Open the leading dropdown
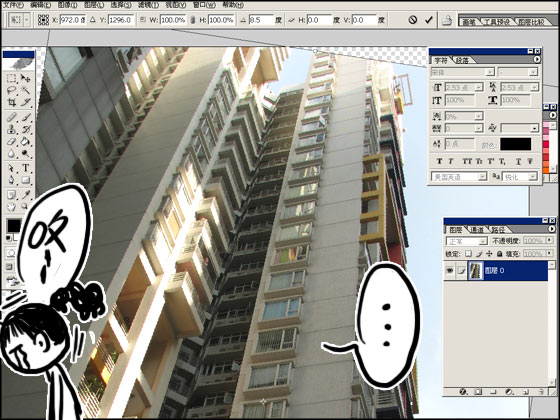 pyautogui.click(x=535, y=87)
